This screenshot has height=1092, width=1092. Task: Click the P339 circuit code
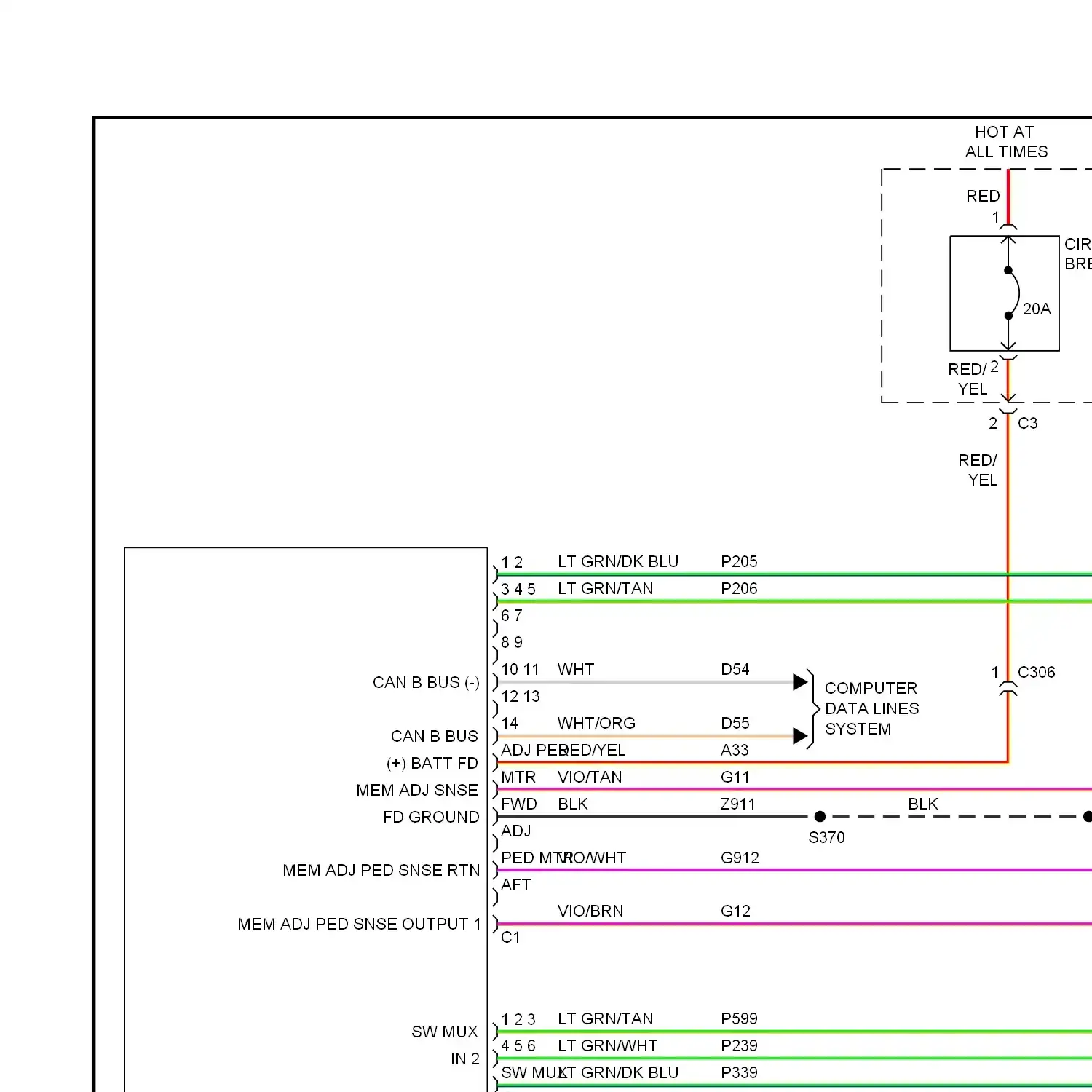(x=739, y=1072)
